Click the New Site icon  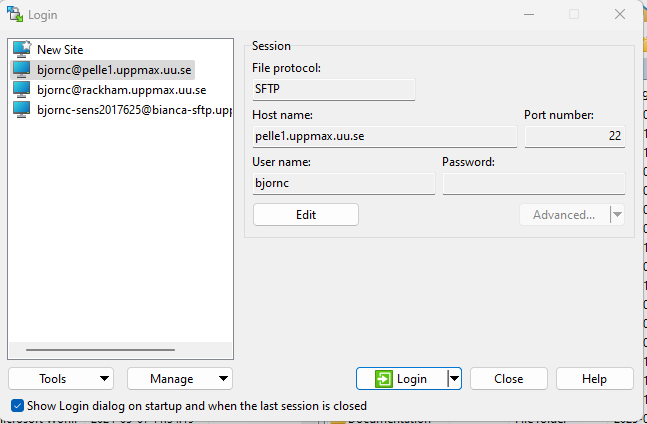point(22,49)
